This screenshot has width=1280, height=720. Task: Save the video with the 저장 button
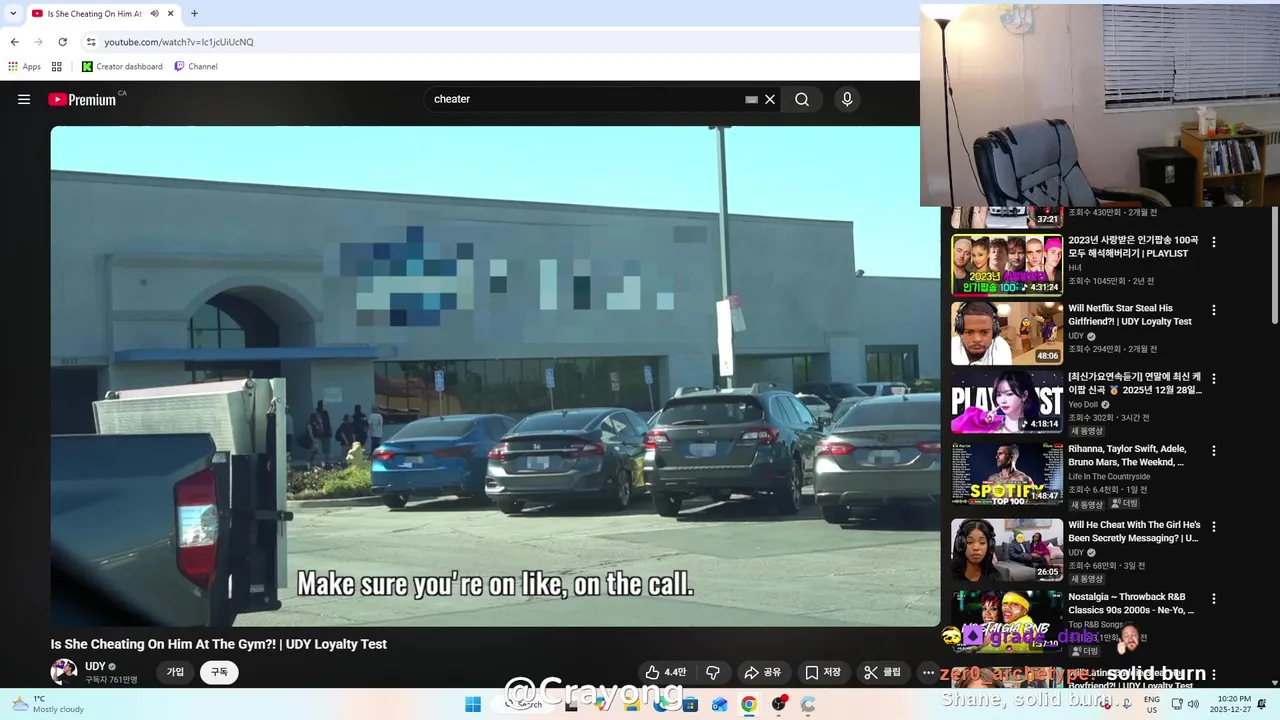pos(823,672)
